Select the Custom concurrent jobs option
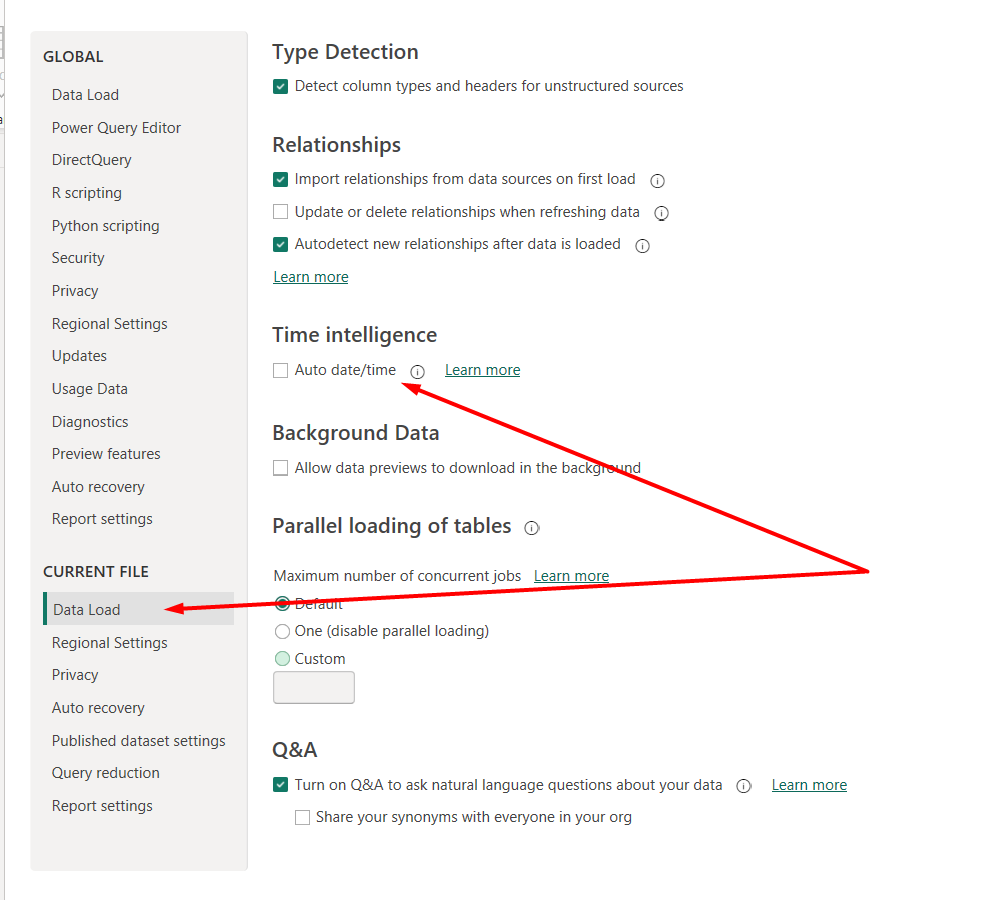Image resolution: width=1002 pixels, height=900 pixels. tap(282, 658)
